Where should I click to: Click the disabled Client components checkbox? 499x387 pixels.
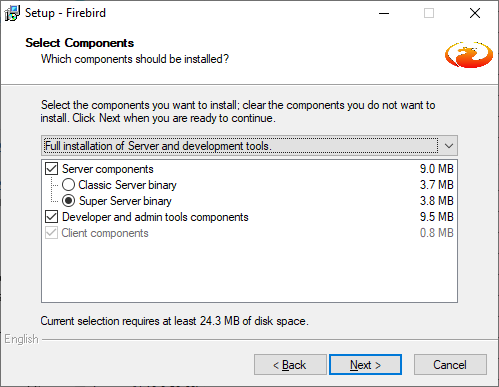click(x=52, y=233)
